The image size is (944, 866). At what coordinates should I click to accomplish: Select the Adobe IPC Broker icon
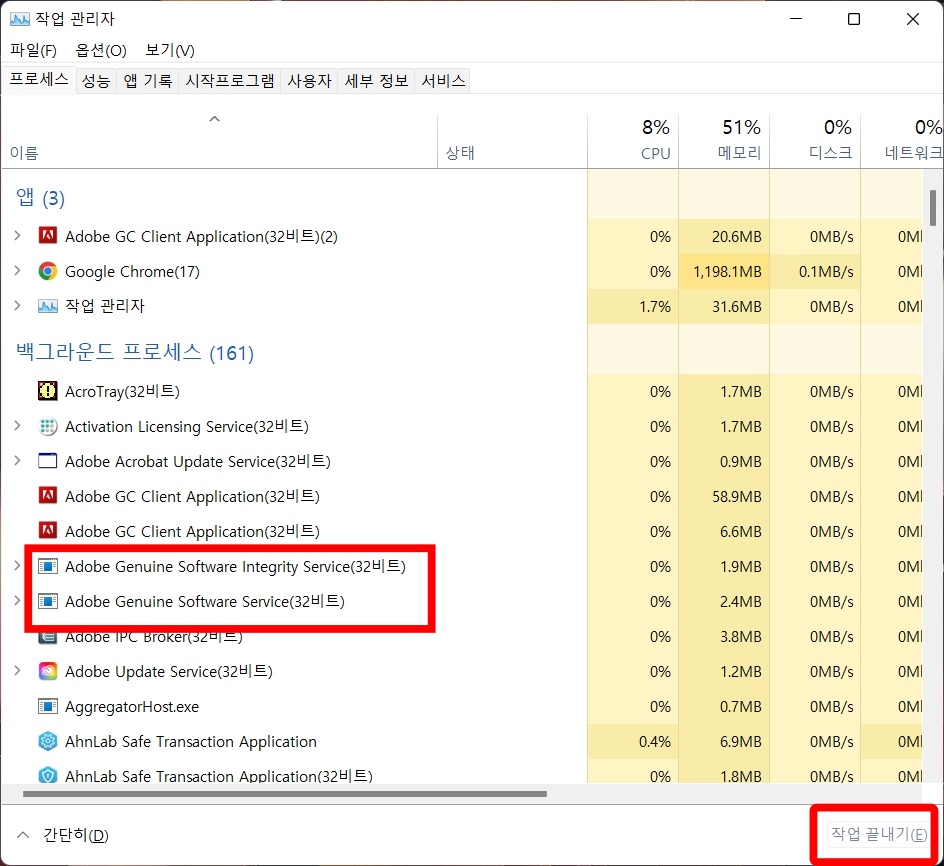point(47,636)
